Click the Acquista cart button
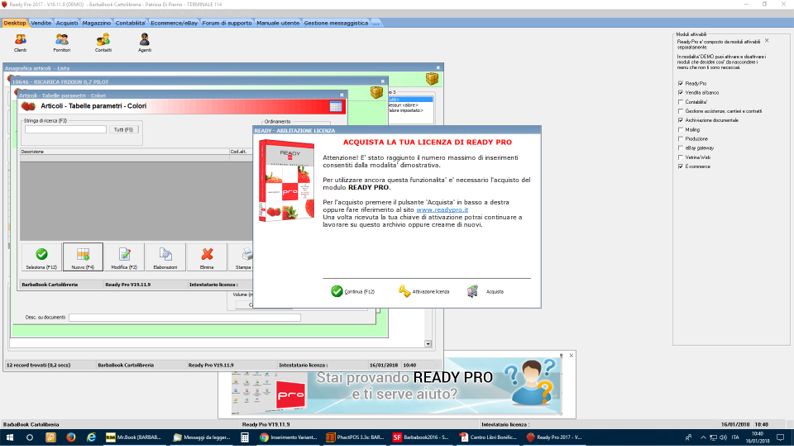 [485, 291]
